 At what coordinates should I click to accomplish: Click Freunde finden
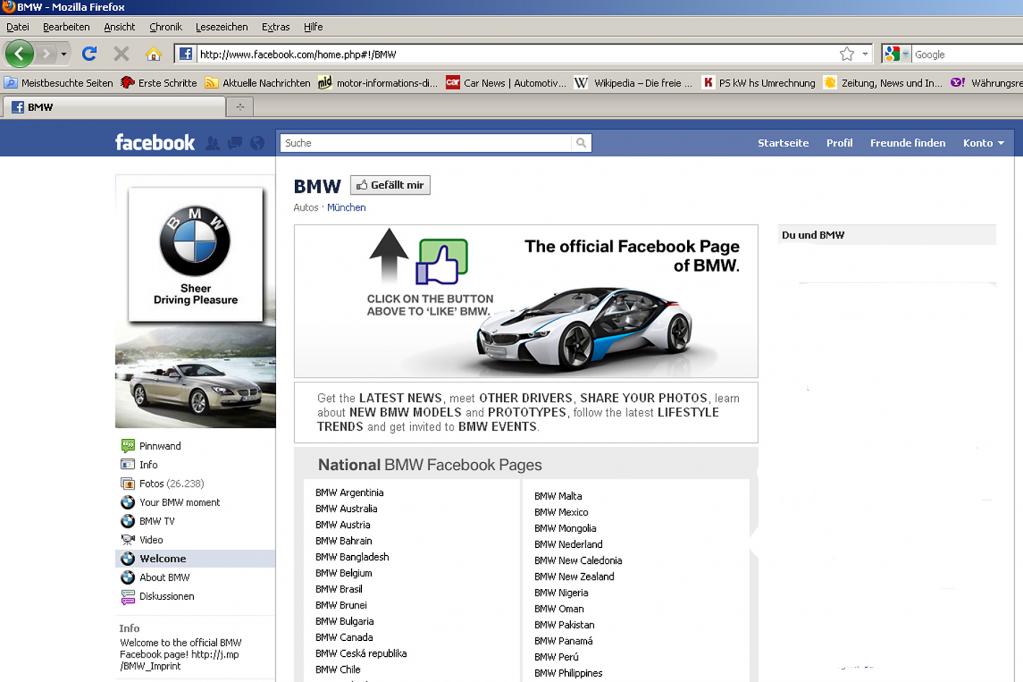908,143
